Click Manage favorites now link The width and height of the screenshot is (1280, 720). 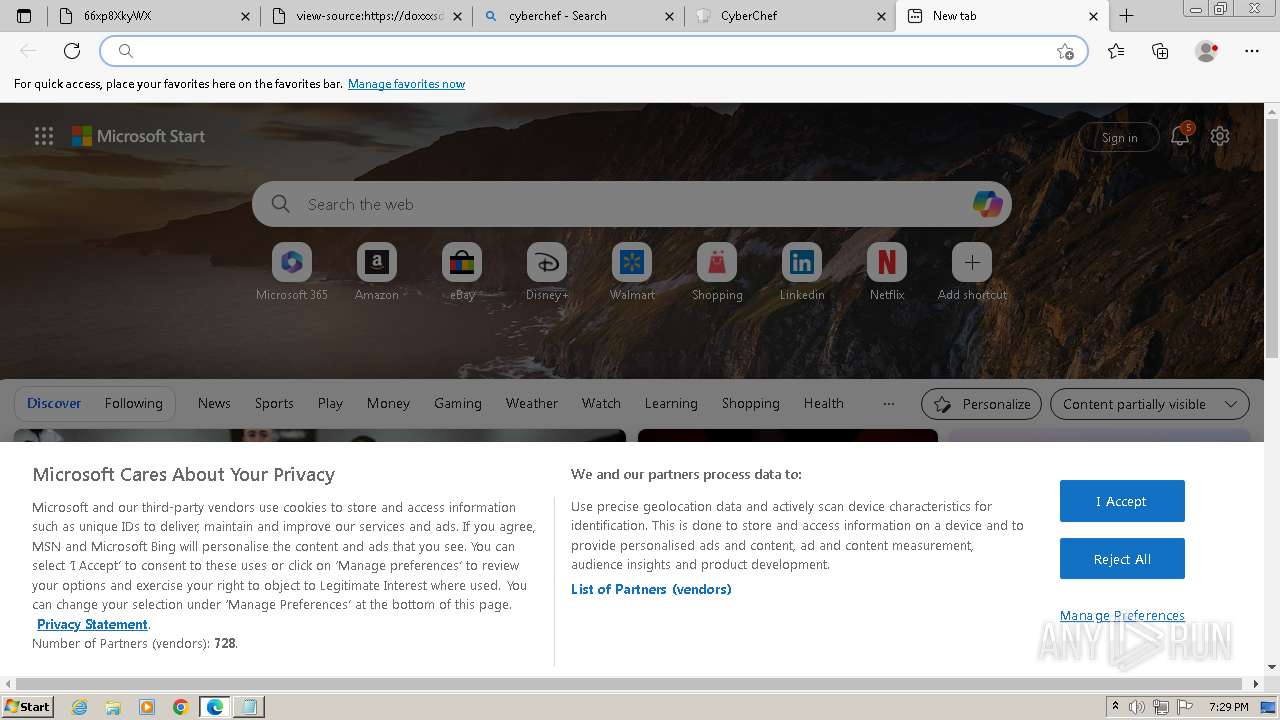406,84
